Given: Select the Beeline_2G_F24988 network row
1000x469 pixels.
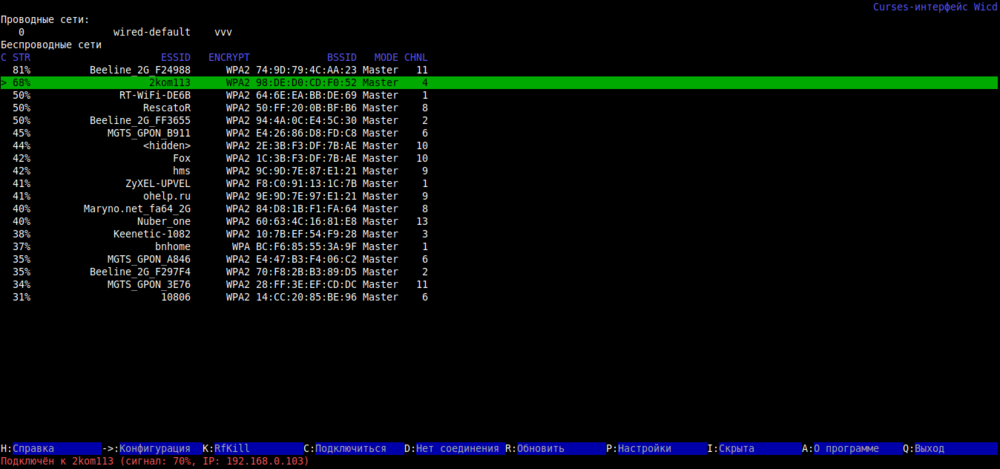Looking at the screenshot, I should (x=214, y=70).
